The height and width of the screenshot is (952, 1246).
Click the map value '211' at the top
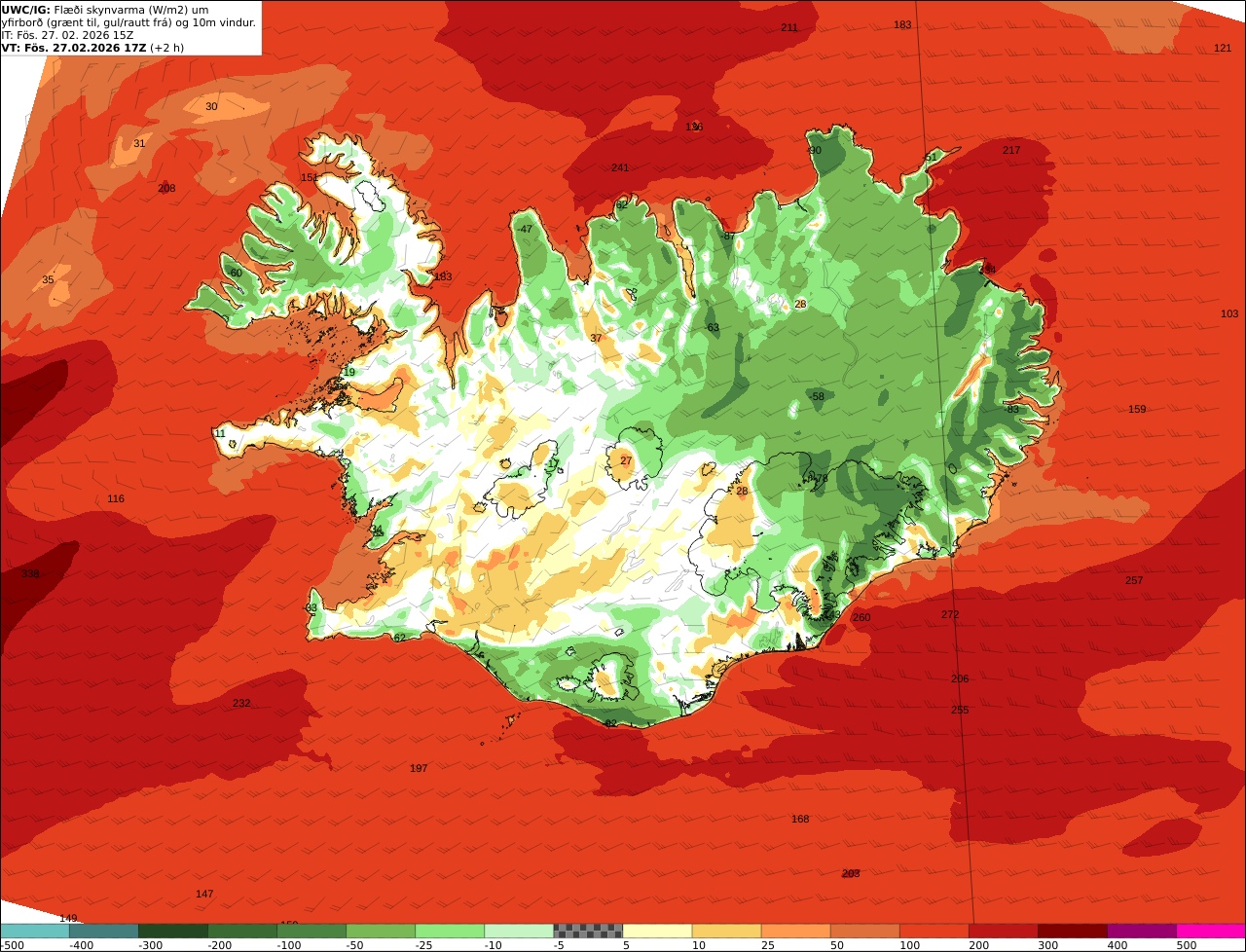pyautogui.click(x=789, y=27)
